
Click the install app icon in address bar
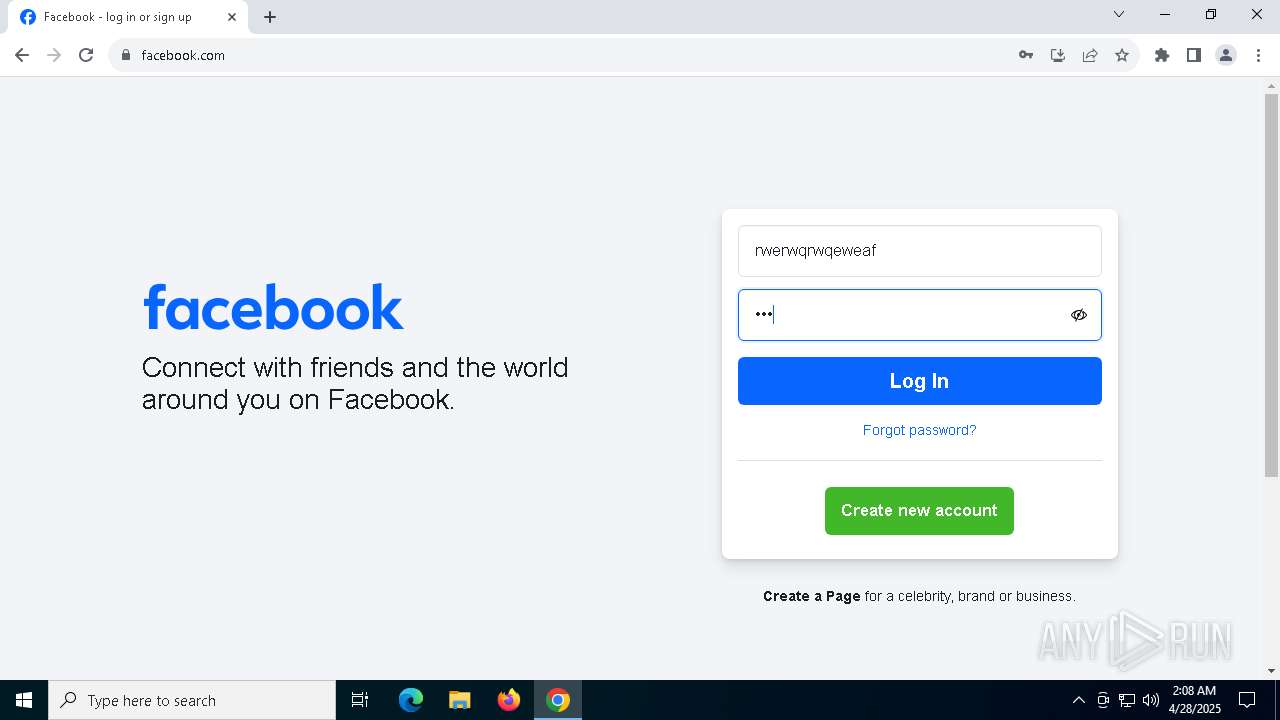1058,55
